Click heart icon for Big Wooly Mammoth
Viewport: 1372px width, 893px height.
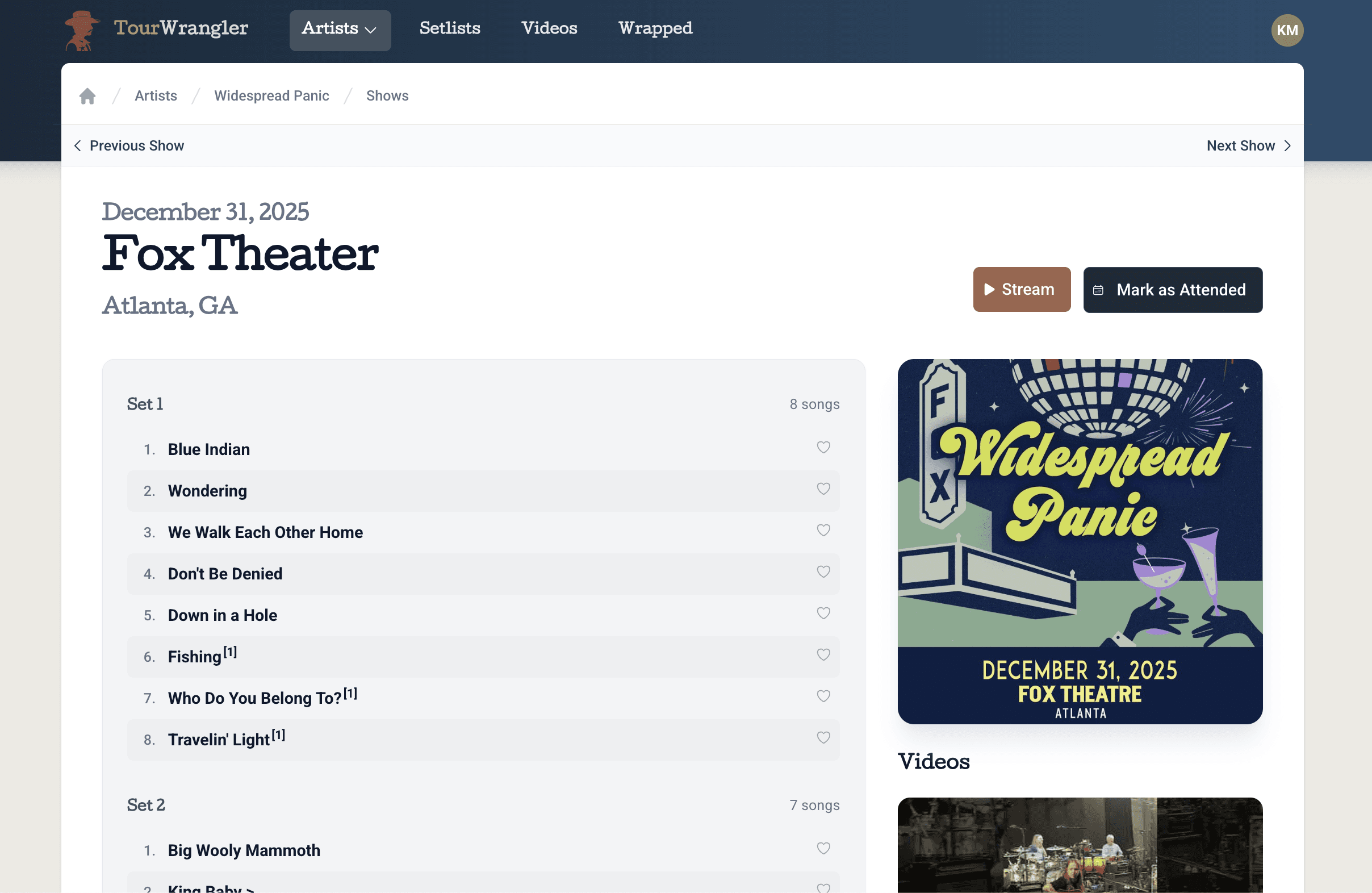[823, 849]
